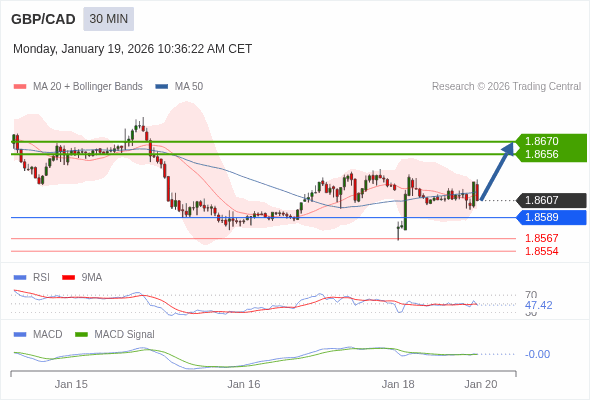Click the red 1.8567 support value
Viewport: 590px width, 400px height.
(x=541, y=238)
